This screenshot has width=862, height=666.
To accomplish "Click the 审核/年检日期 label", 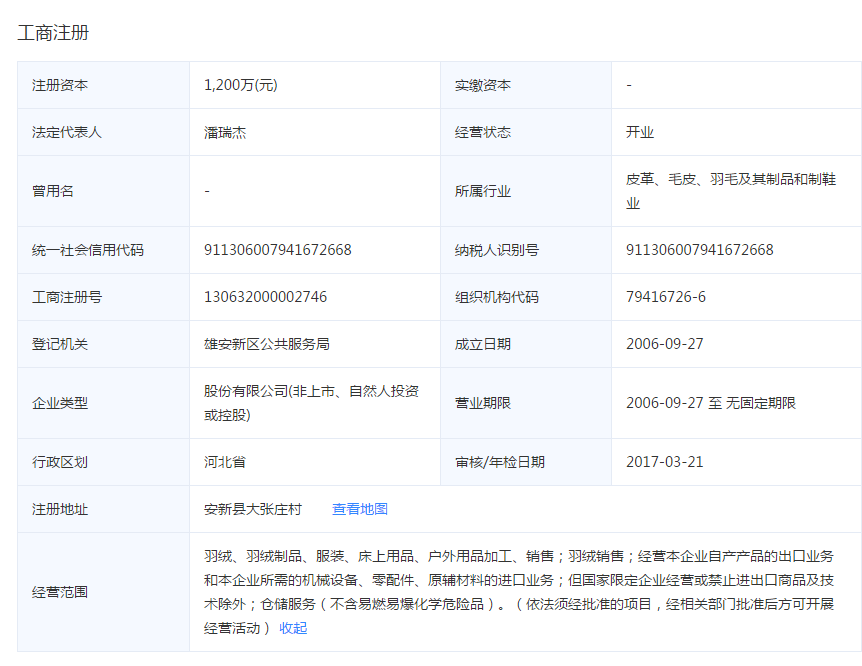I will pos(500,462).
